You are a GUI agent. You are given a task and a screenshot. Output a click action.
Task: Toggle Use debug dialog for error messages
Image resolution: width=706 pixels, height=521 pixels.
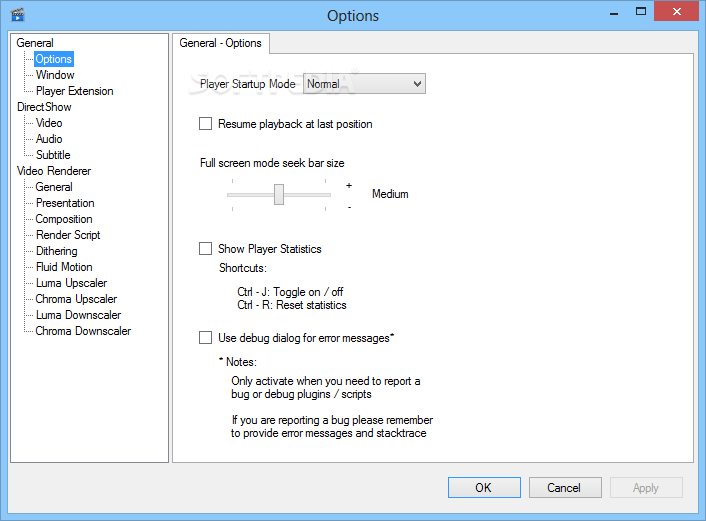205,338
